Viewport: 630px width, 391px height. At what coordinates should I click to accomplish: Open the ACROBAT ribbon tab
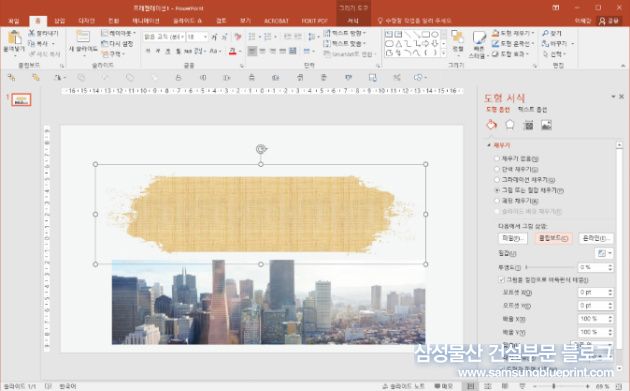(276, 21)
